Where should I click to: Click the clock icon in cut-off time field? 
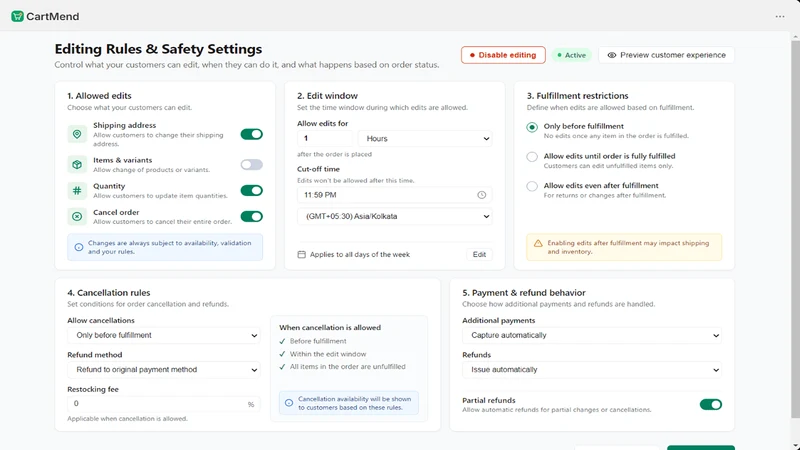click(481, 195)
